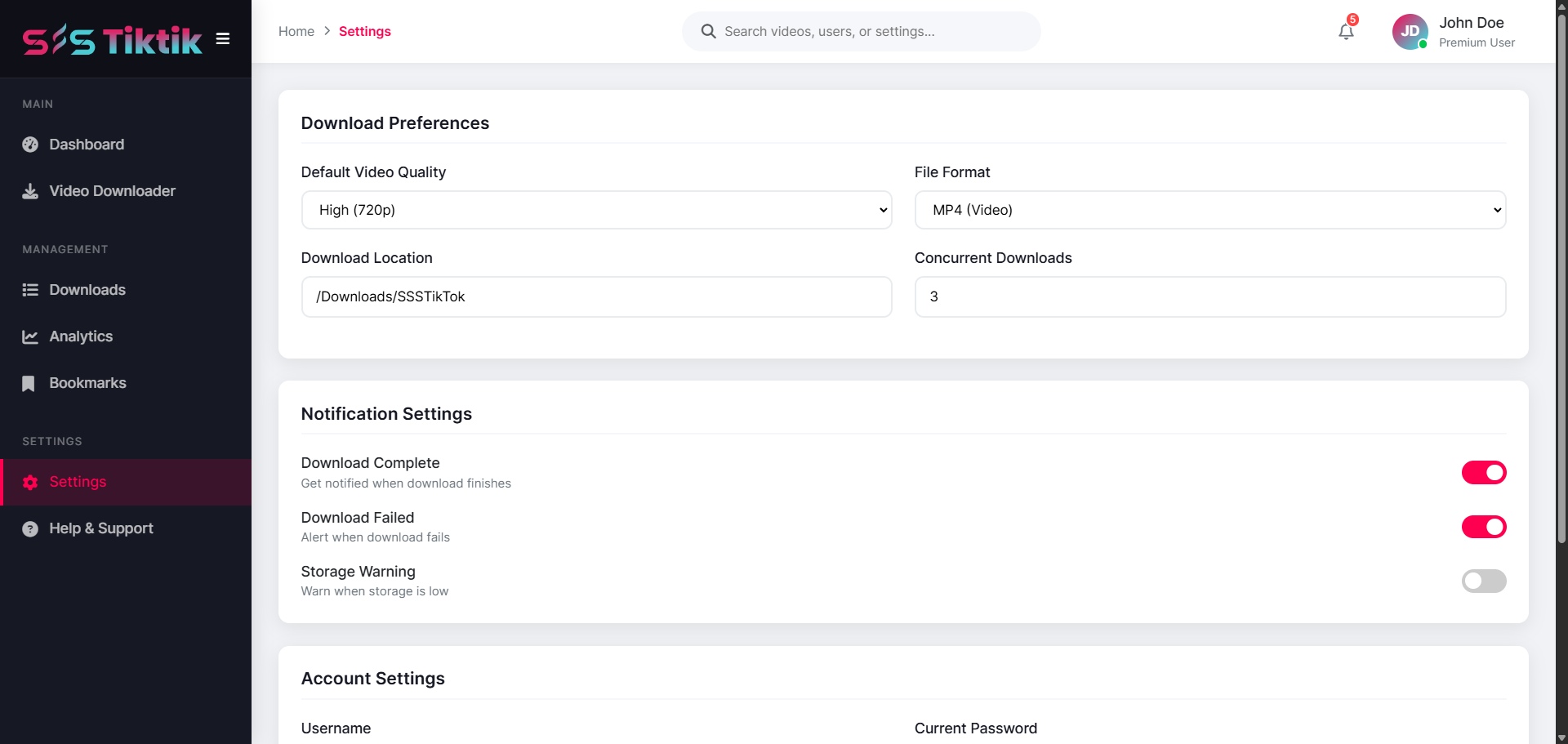Screen dimensions: 1568x744
Task: View Analytics via the chart icon
Action: (x=29, y=336)
